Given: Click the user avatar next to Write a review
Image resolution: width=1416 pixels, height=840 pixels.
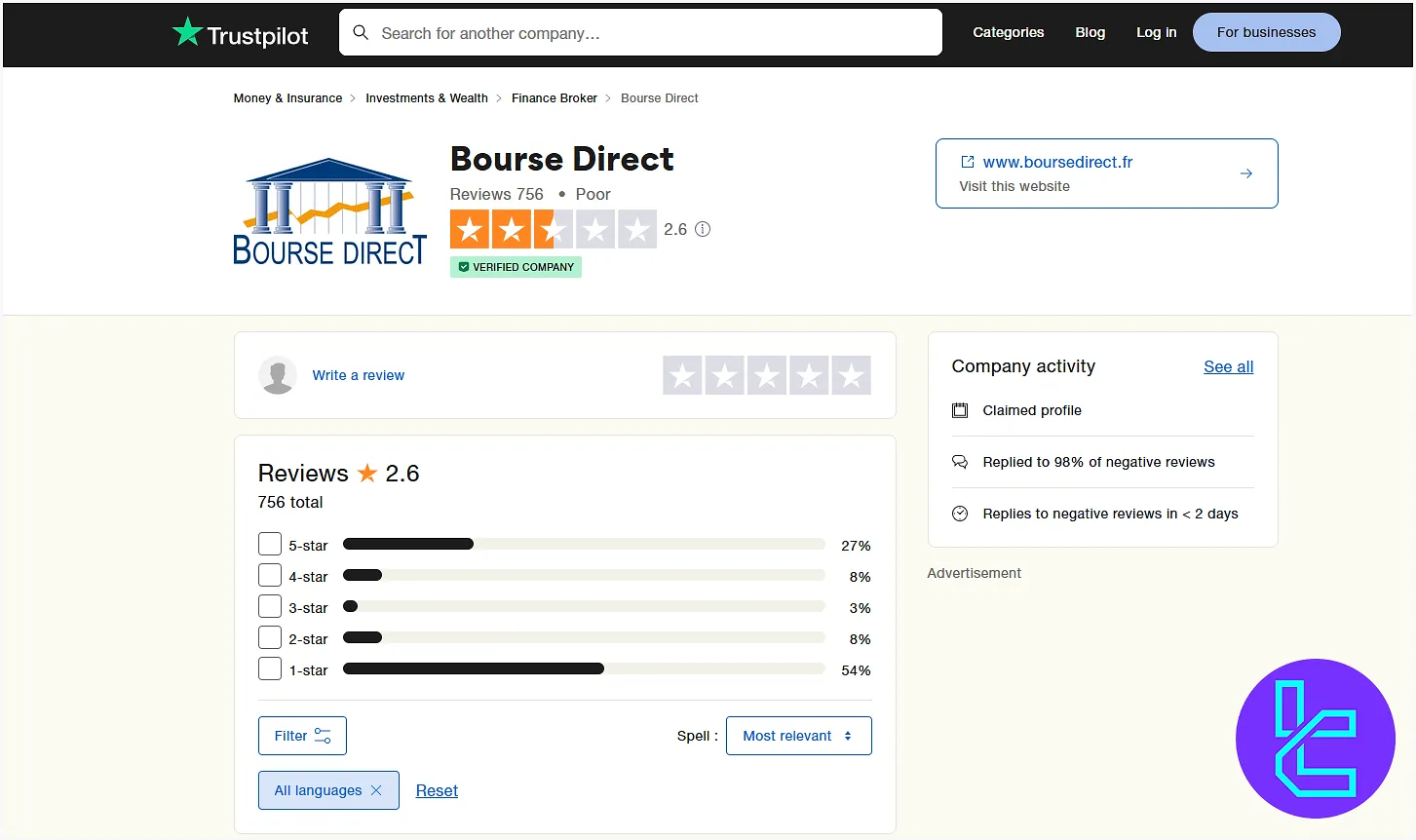Looking at the screenshot, I should pyautogui.click(x=278, y=375).
